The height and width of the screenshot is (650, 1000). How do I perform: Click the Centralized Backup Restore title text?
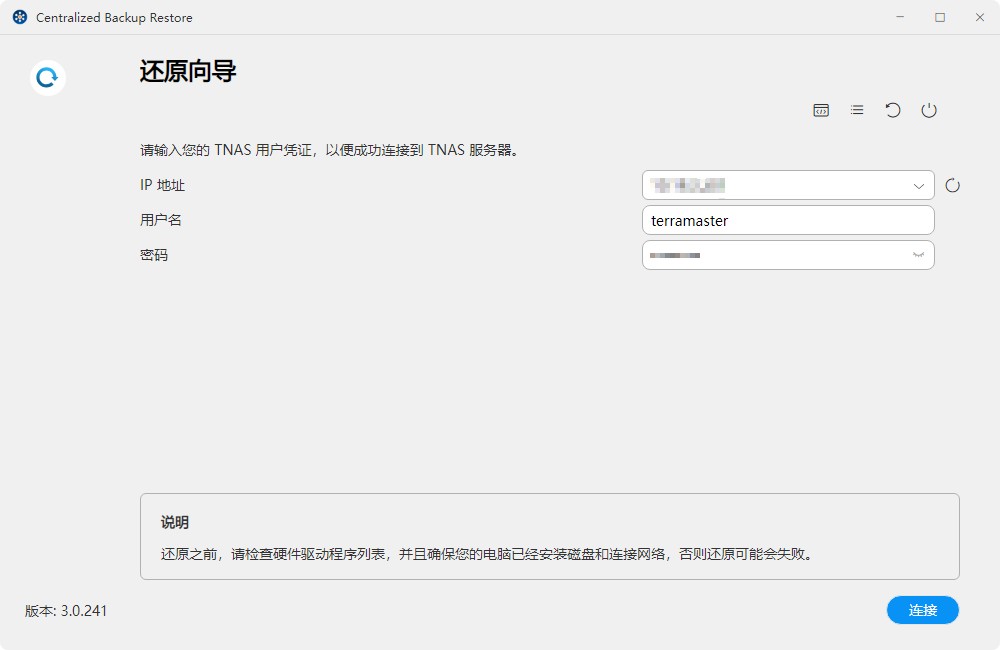[113, 17]
